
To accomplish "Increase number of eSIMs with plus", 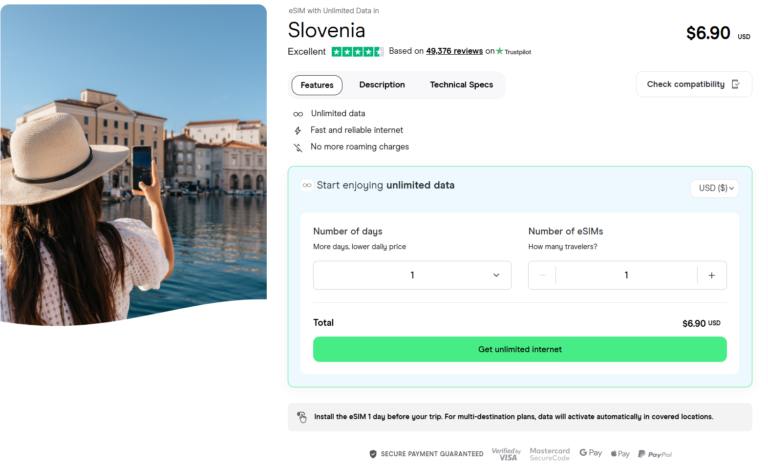I will [x=712, y=275].
